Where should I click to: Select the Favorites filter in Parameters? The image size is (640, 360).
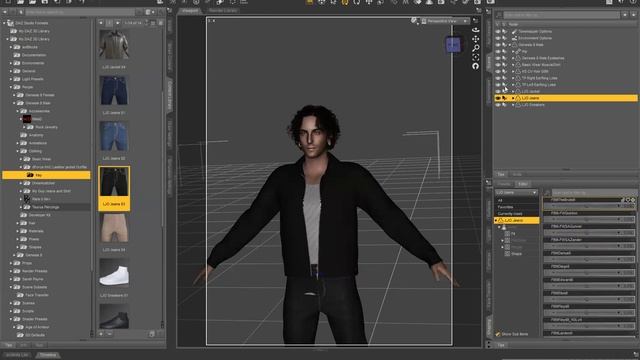(x=505, y=207)
